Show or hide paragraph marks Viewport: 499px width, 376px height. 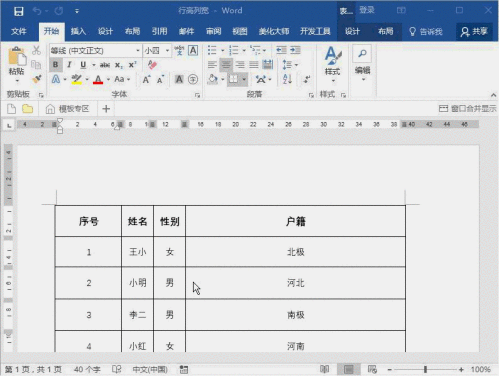pyautogui.click(x=307, y=79)
